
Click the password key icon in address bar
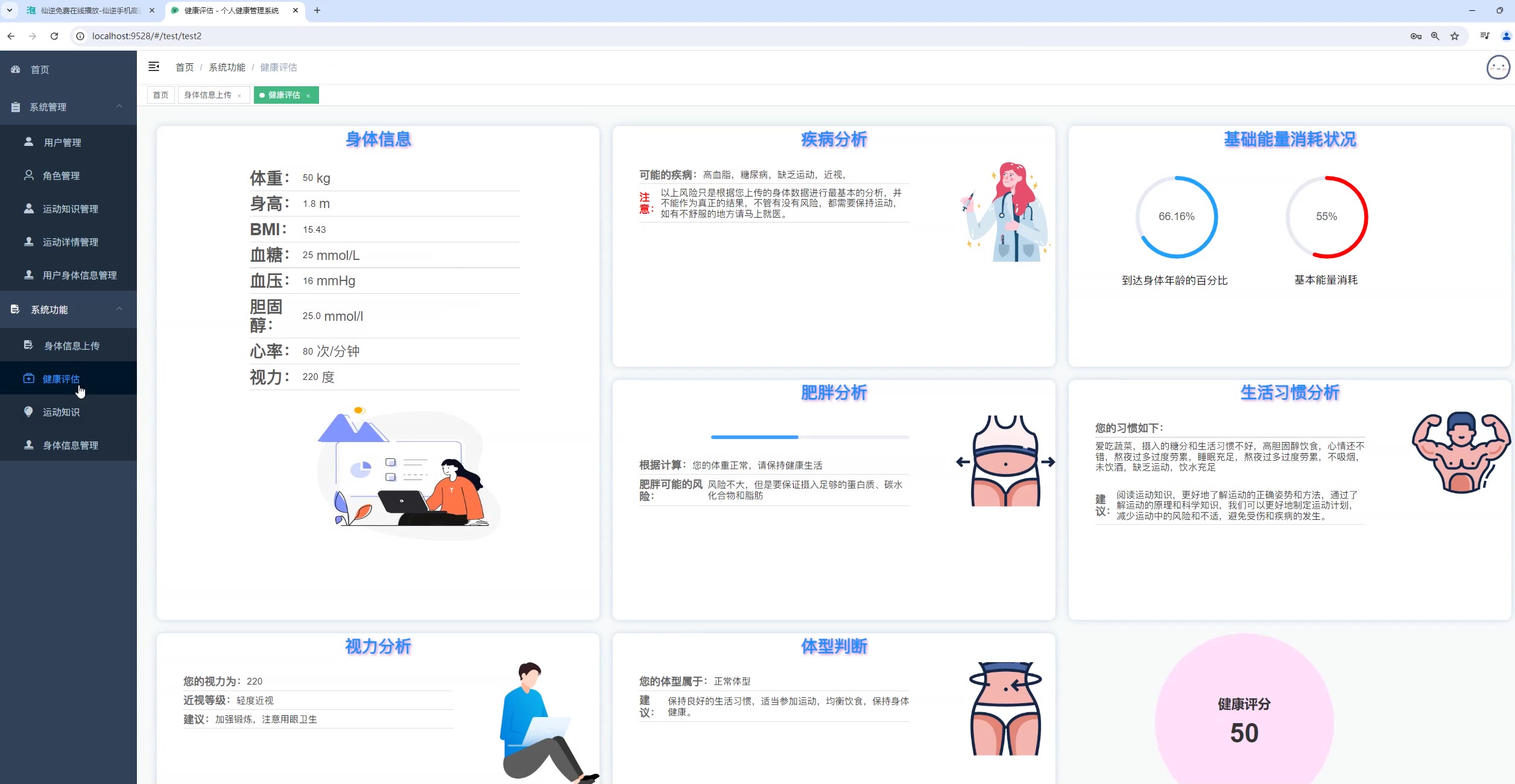click(x=1415, y=36)
